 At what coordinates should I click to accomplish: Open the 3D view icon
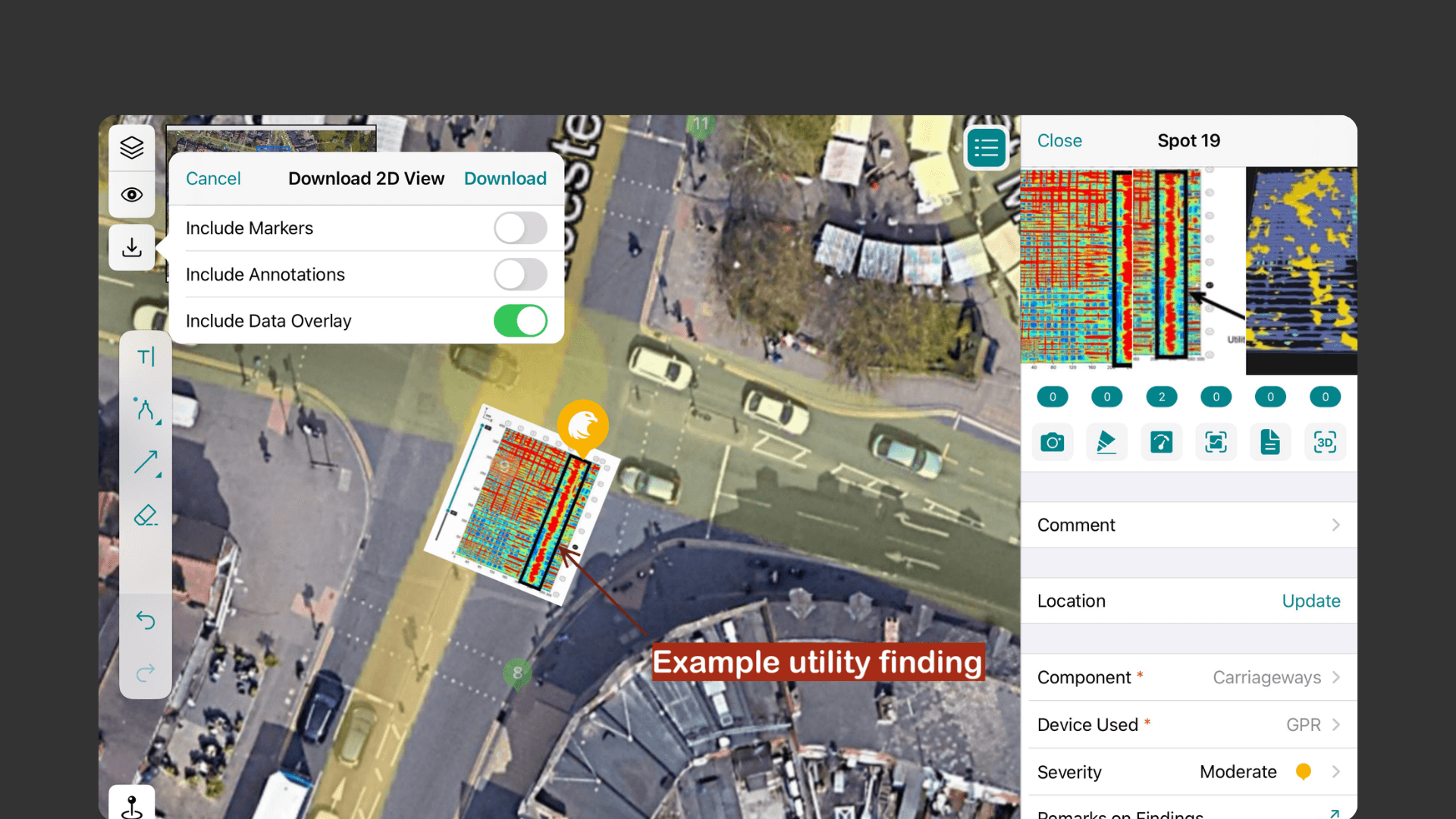1326,442
